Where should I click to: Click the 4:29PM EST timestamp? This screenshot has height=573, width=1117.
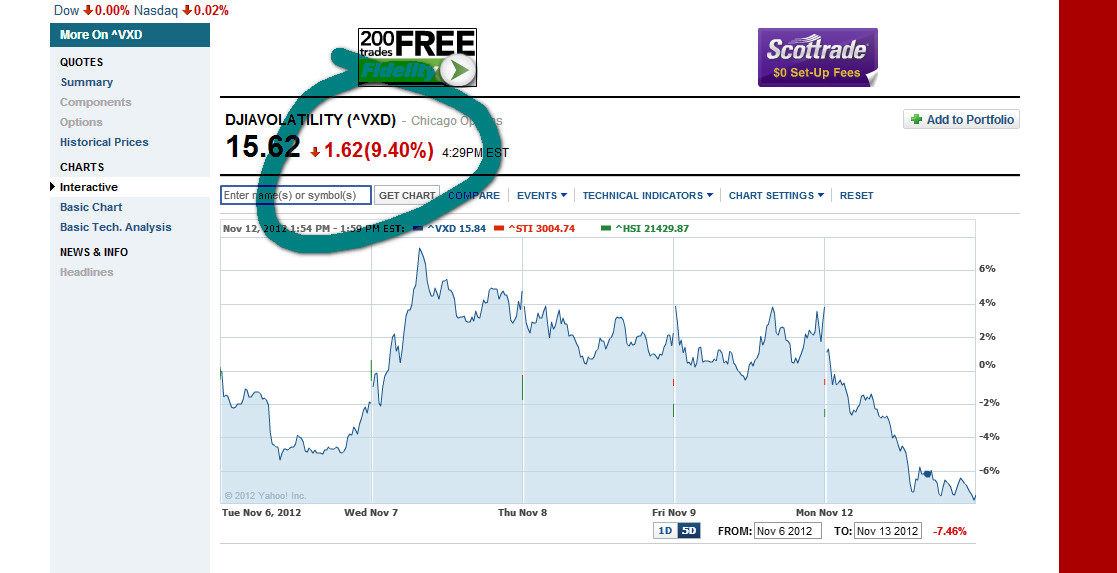[x=475, y=153]
